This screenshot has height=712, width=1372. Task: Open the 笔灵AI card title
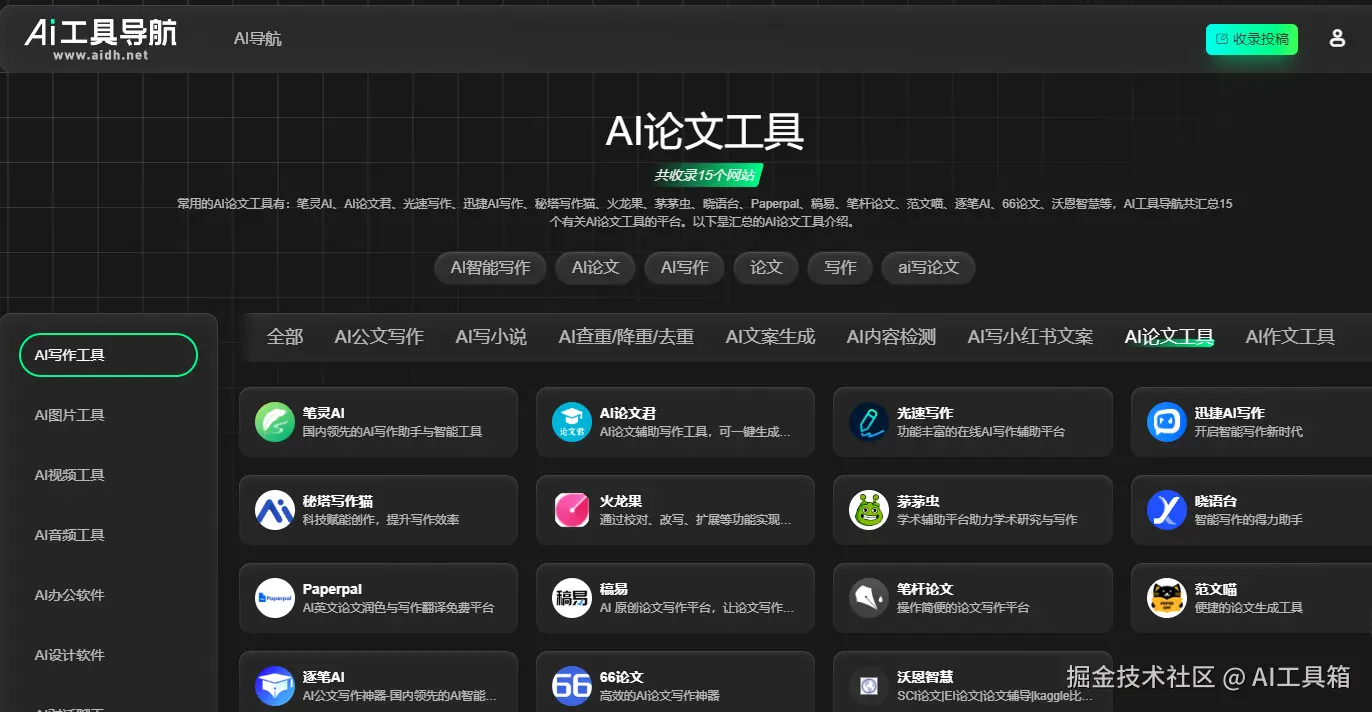324,413
